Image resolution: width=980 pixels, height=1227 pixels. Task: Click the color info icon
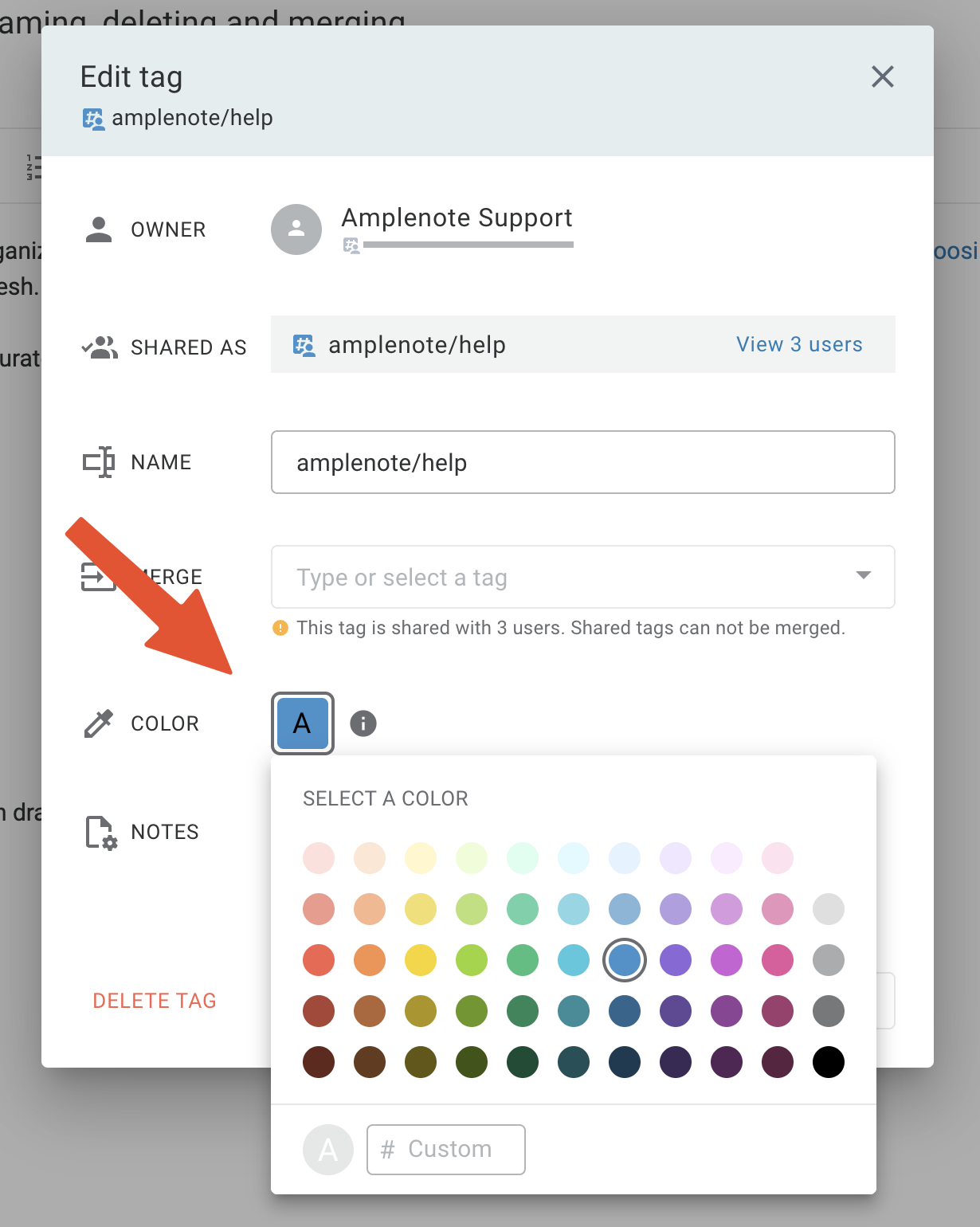pyautogui.click(x=363, y=723)
